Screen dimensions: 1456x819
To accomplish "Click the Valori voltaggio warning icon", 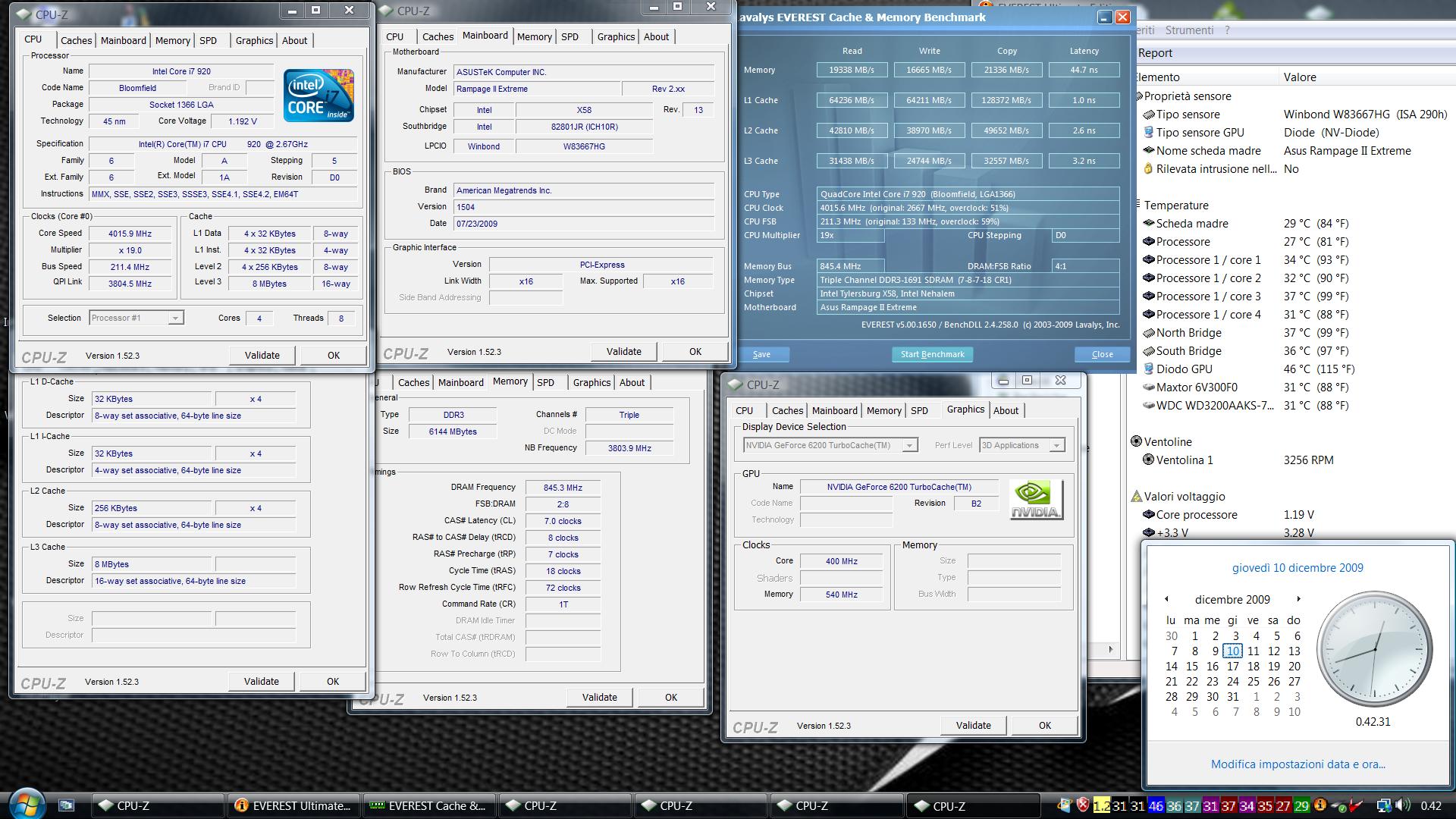I will point(1136,497).
